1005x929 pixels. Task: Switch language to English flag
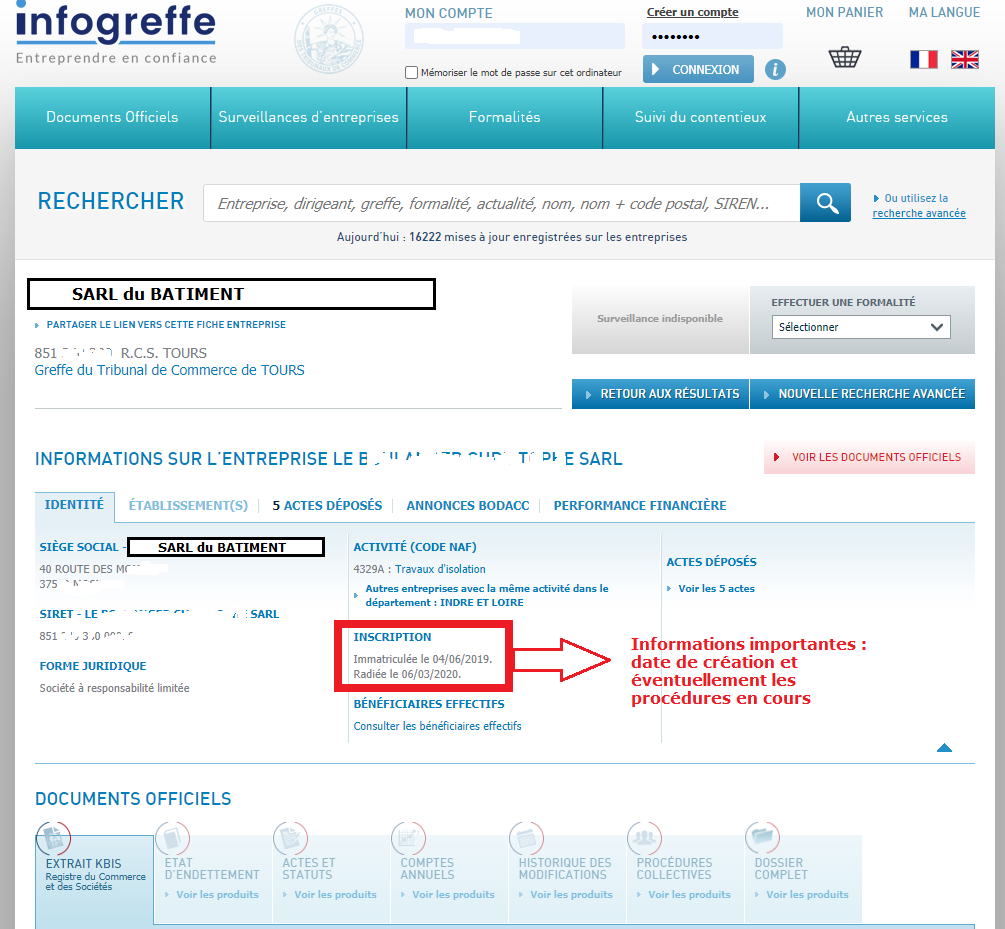[964, 59]
